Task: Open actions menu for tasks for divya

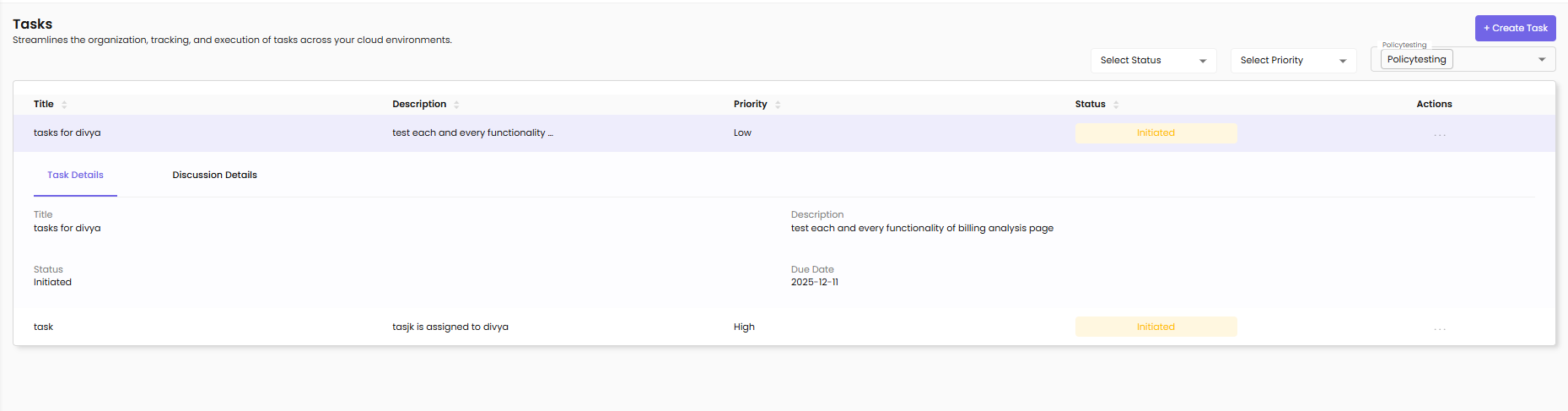Action: click(x=1439, y=134)
